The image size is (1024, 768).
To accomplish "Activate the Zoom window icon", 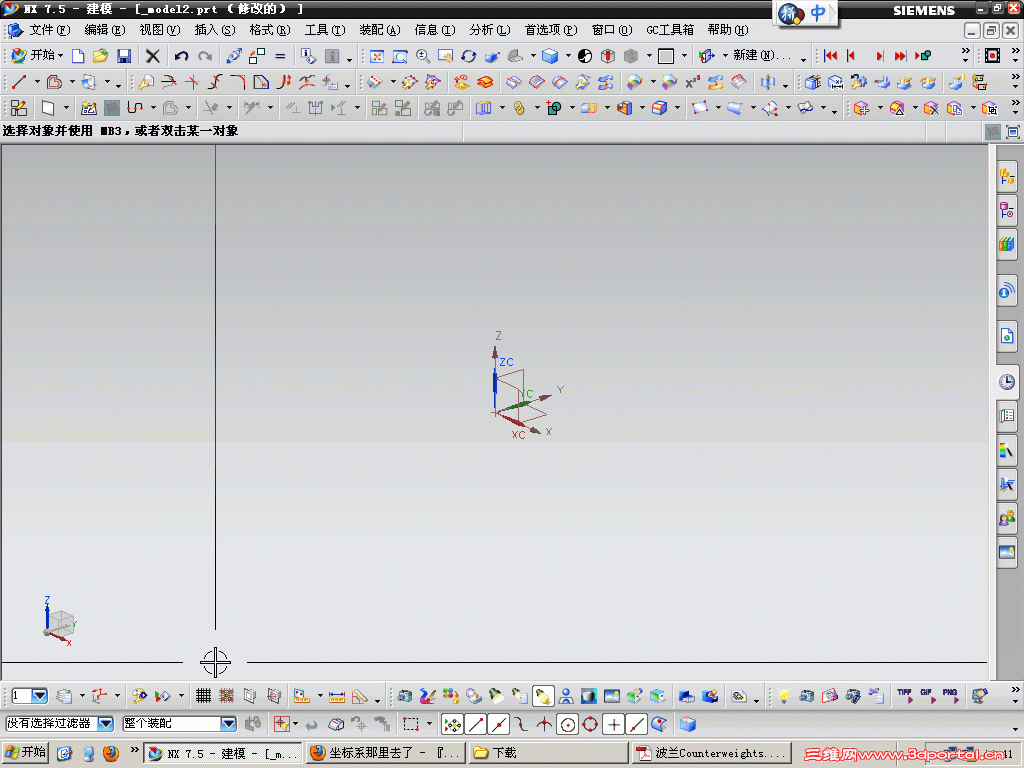I will (400, 56).
